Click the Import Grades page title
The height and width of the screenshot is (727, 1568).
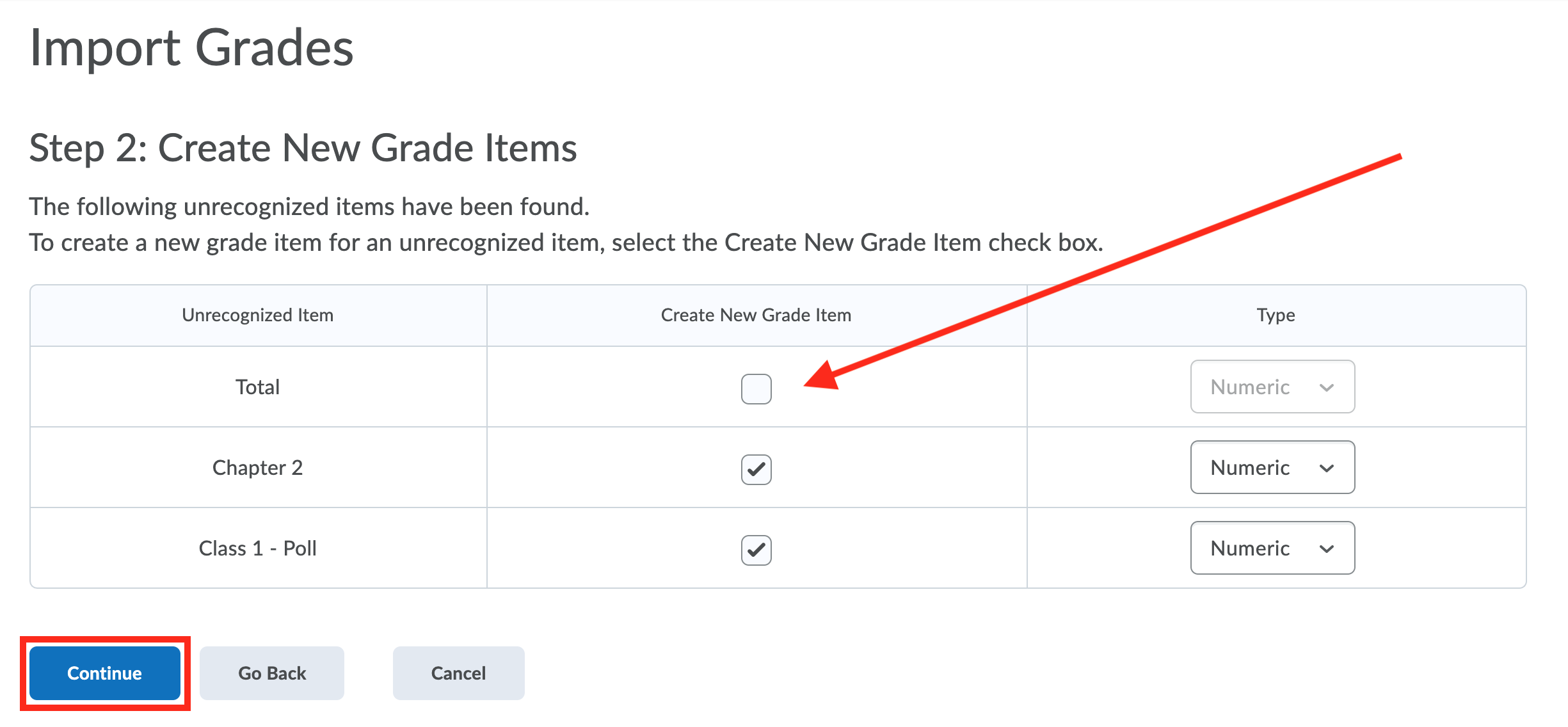[x=191, y=48]
